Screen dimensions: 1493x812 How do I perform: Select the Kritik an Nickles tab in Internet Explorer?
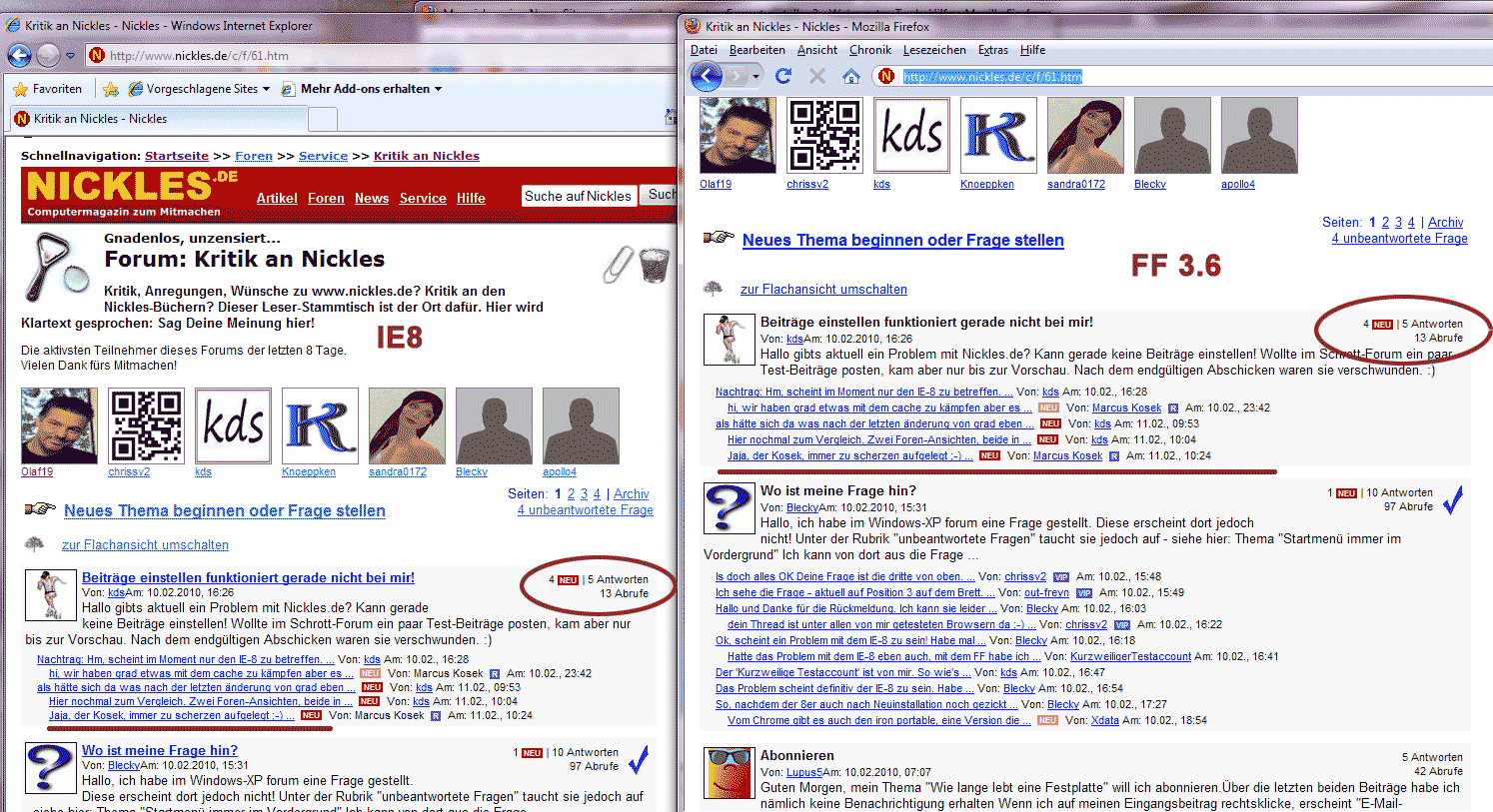(x=158, y=119)
